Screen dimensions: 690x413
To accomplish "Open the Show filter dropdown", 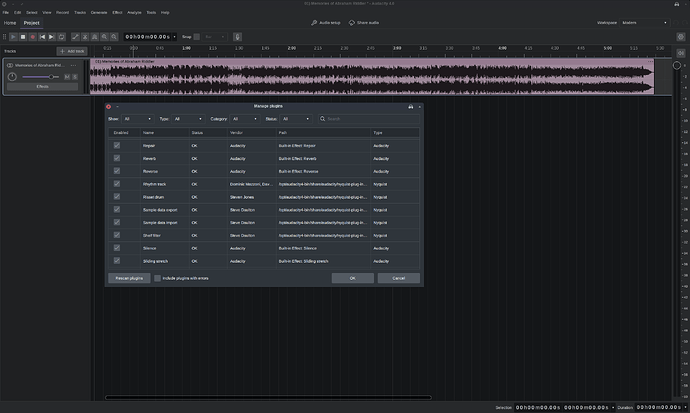I will tap(137, 119).
